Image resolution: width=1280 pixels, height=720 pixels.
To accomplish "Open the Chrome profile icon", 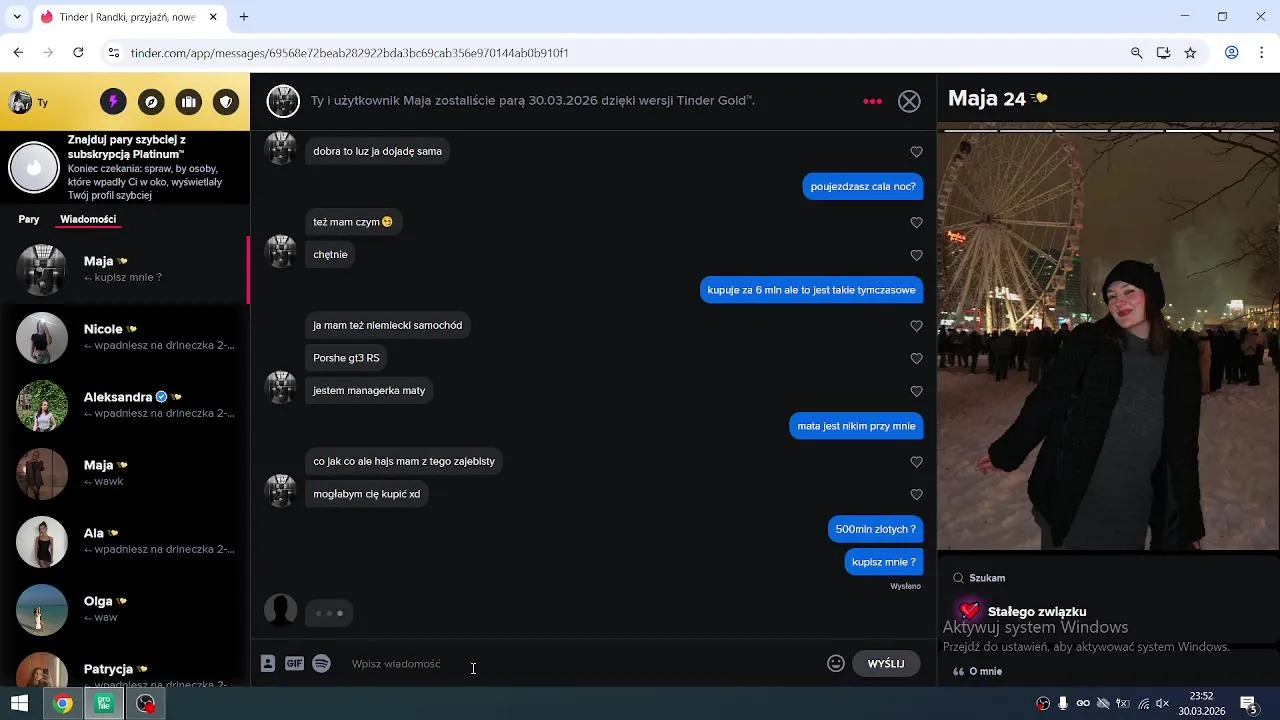I will click(x=1232, y=53).
